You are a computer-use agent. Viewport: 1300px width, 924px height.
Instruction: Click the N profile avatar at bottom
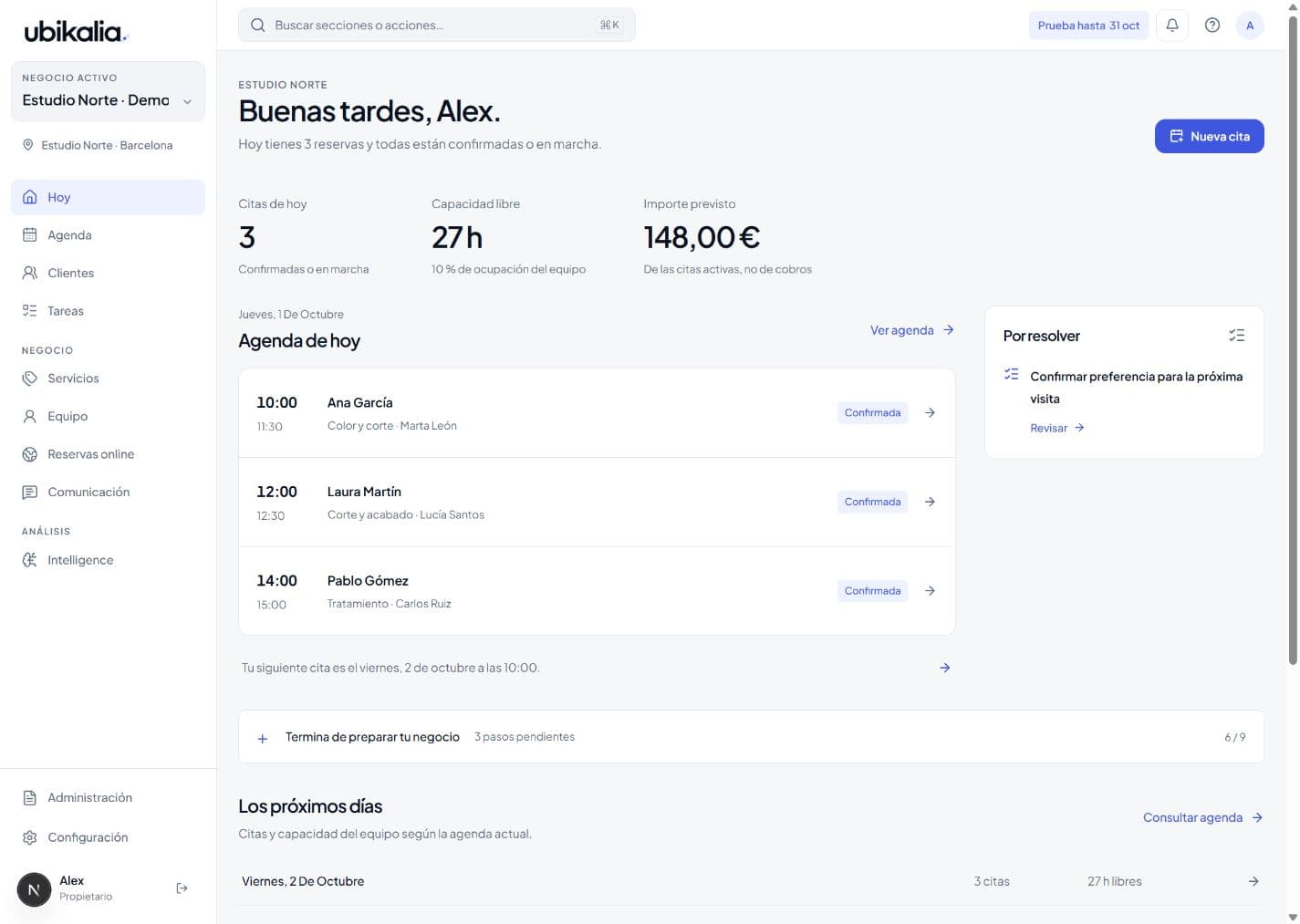click(35, 889)
